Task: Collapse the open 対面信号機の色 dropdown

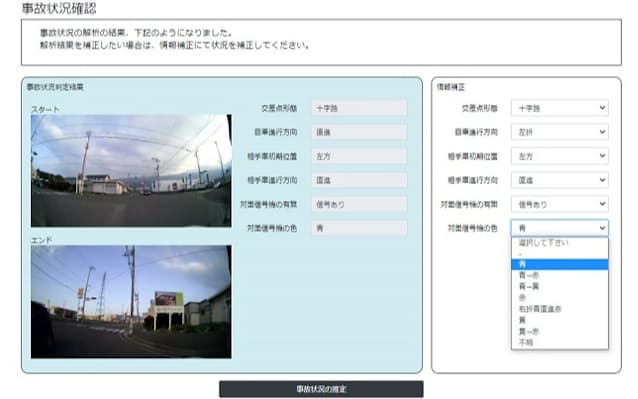Action: click(x=559, y=228)
